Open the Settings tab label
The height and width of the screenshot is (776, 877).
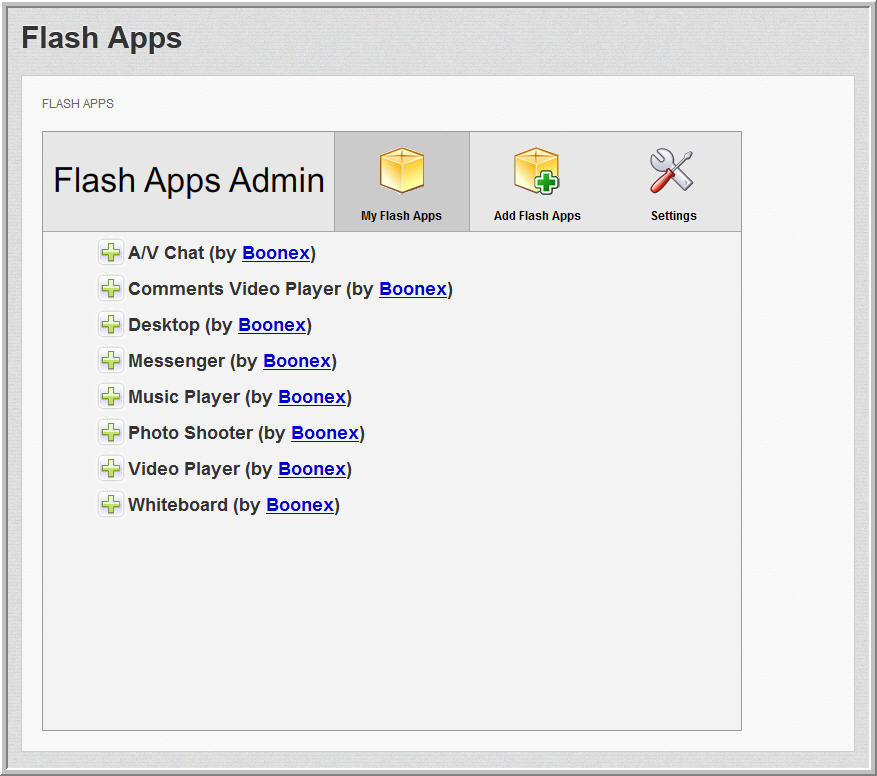[x=673, y=216]
